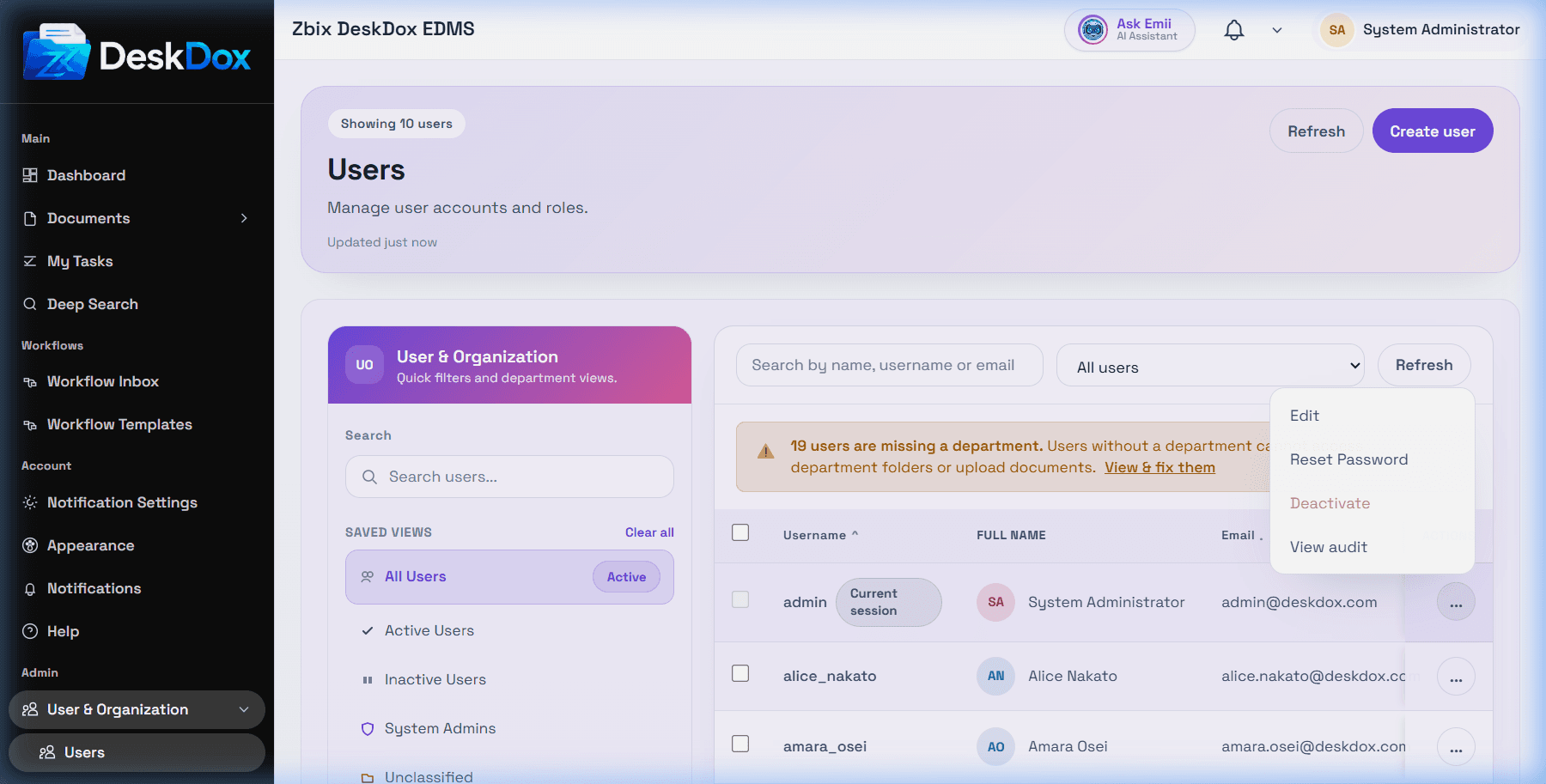Select the All Users saved view
The width and height of the screenshot is (1546, 784).
pyautogui.click(x=509, y=577)
